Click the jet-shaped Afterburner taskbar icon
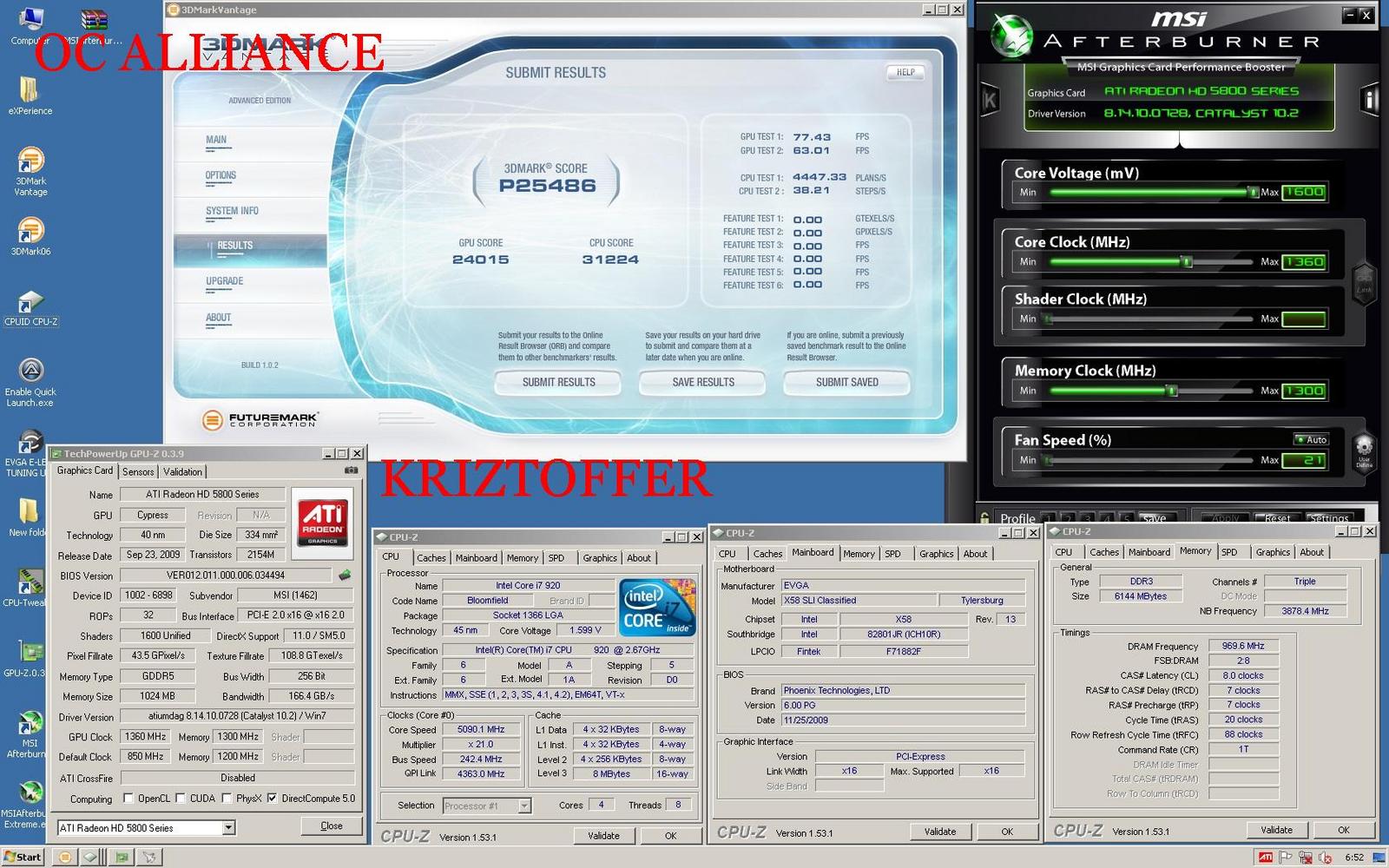 149,857
